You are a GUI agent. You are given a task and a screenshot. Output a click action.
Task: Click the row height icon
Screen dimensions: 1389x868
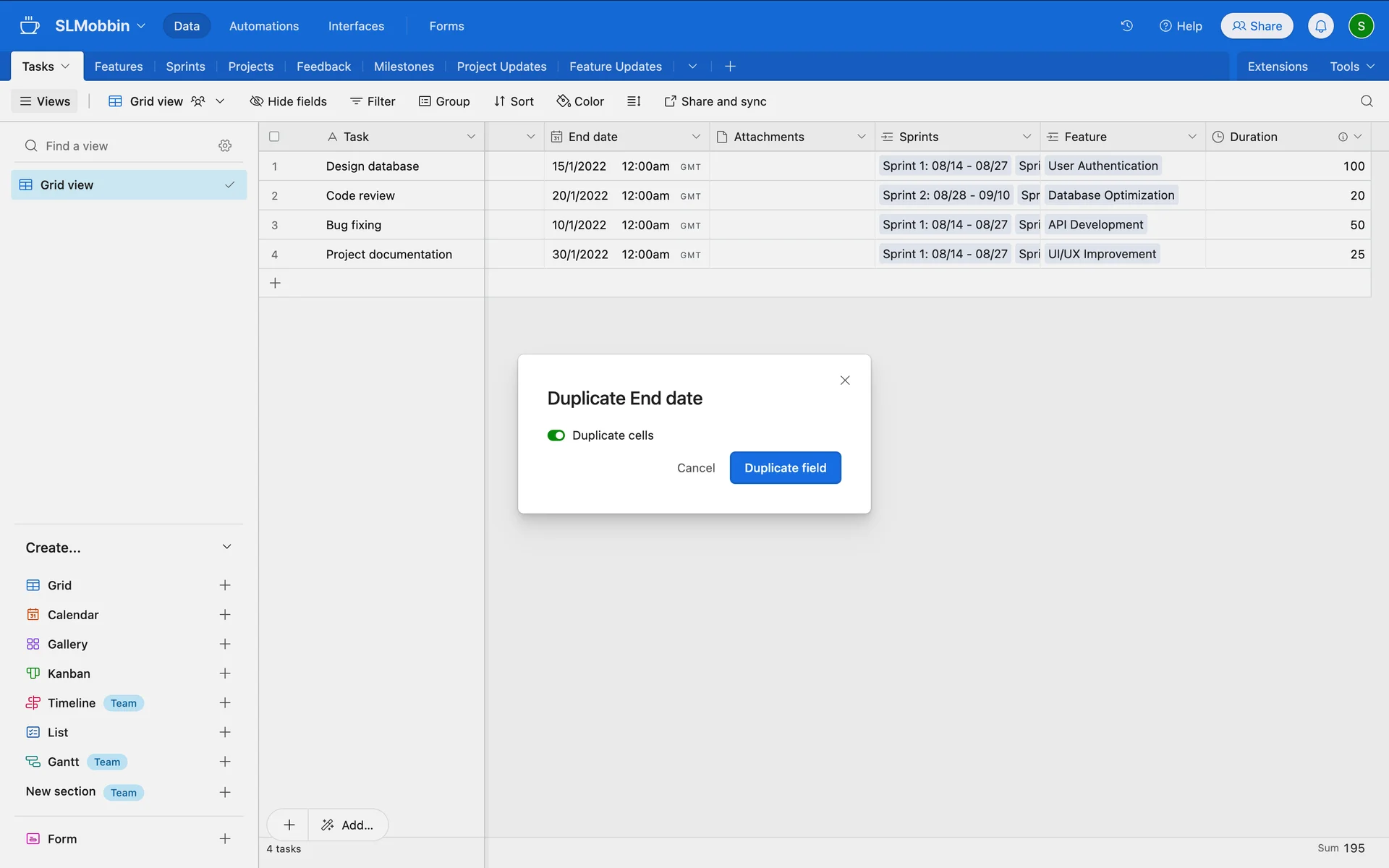coord(634,101)
